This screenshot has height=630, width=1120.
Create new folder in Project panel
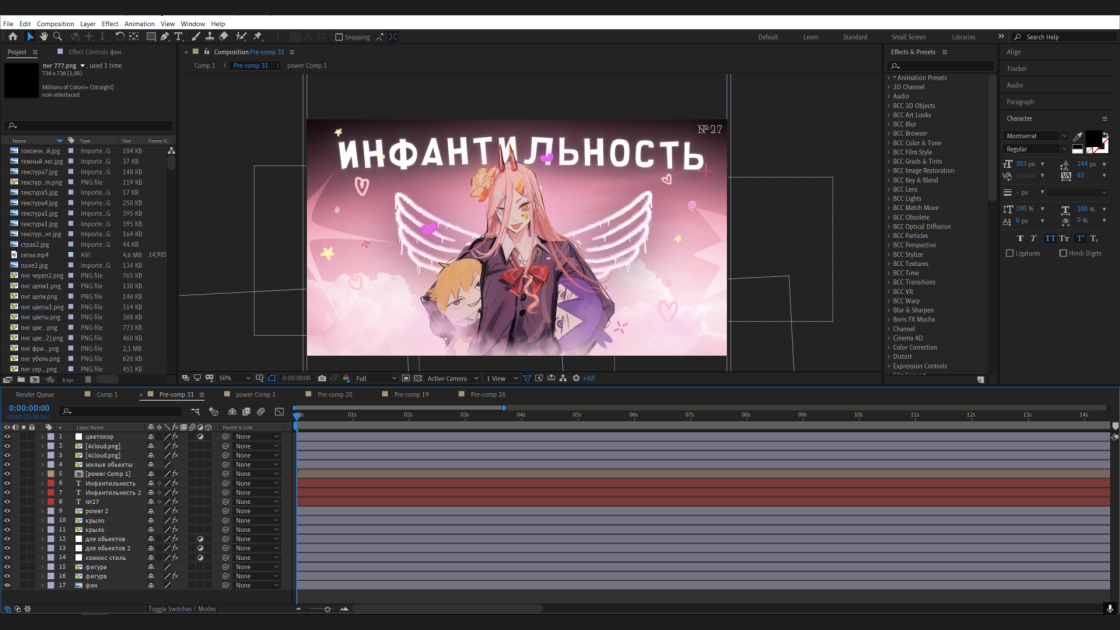click(21, 379)
